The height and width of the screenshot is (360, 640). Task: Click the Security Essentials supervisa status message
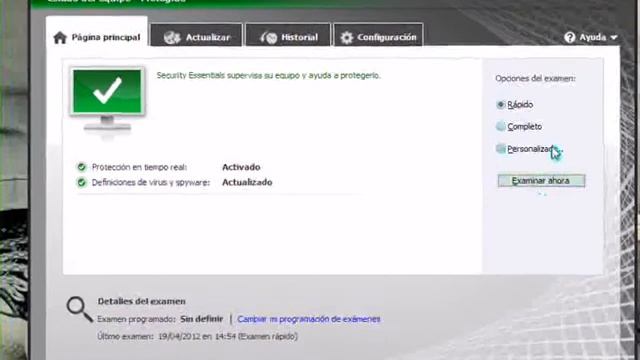269,76
